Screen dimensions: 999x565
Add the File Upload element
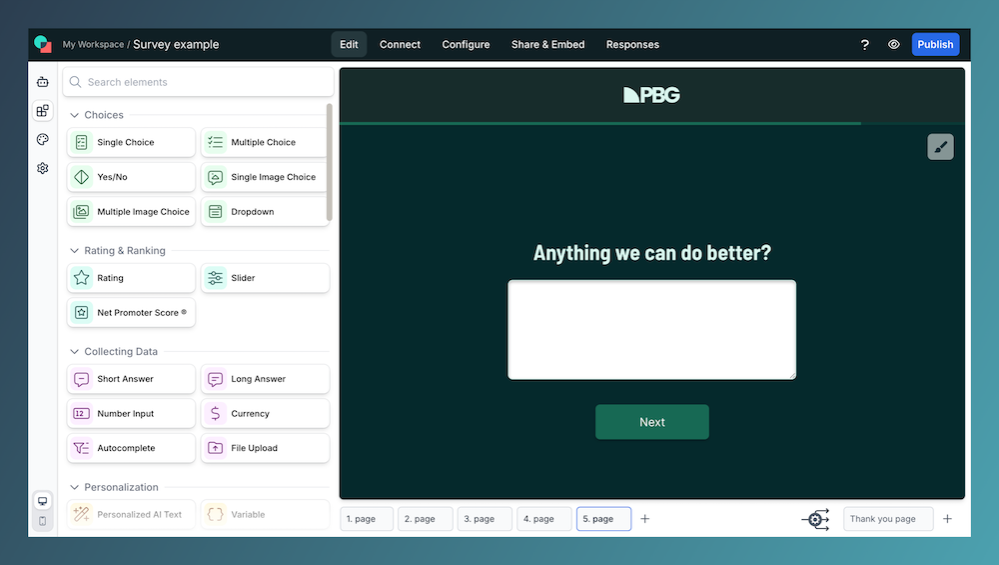tap(265, 448)
